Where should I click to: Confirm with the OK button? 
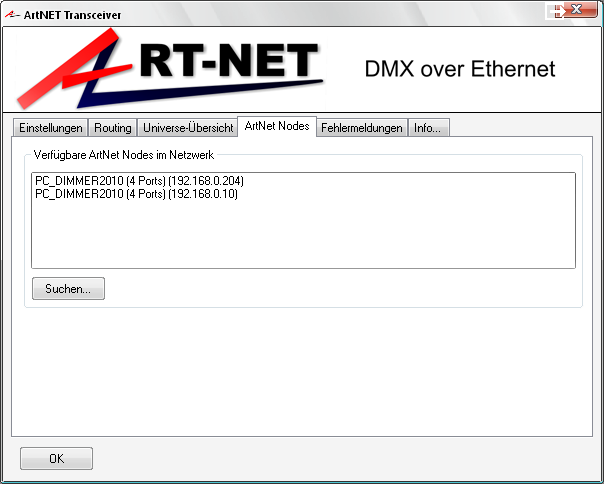click(56, 459)
